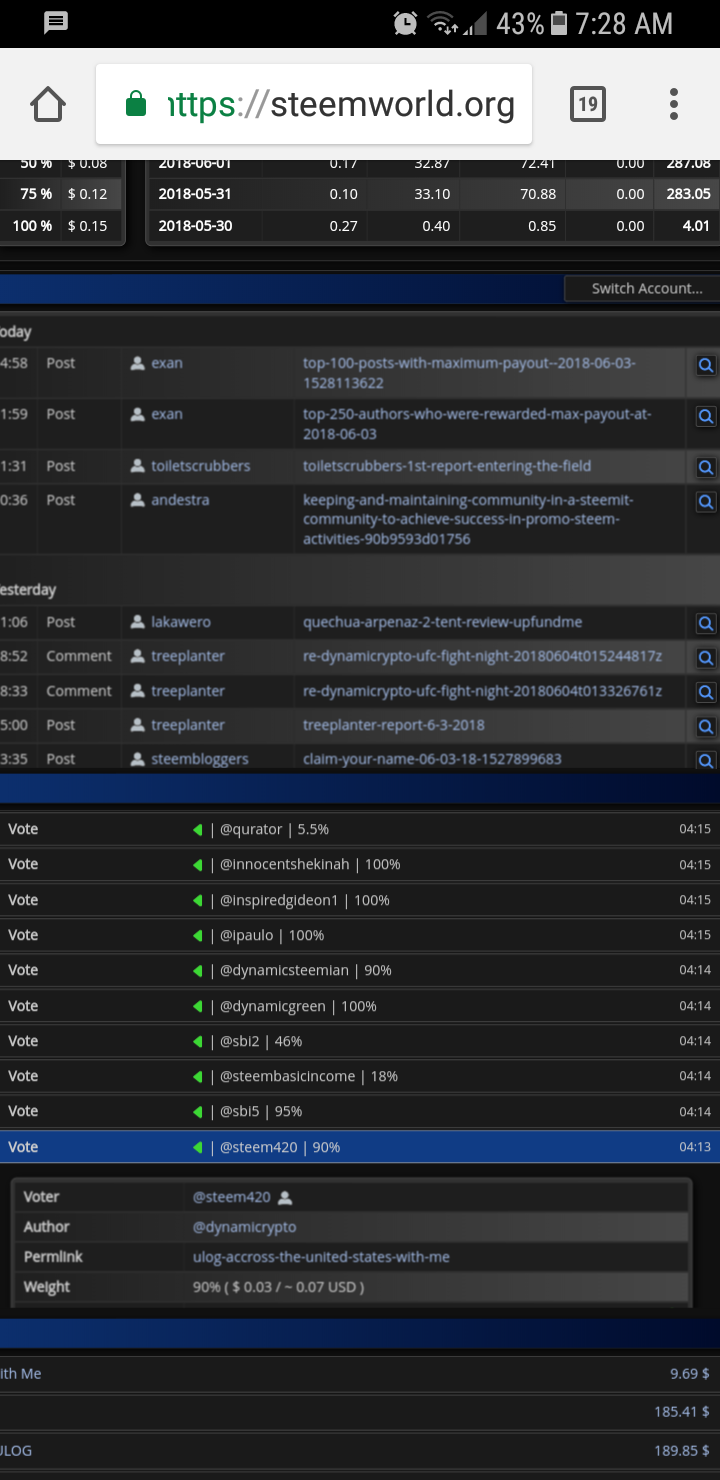The image size is (720, 1480).
Task: Open quechua-arpenaz-2-tent-review-upfundme link
Action: pyautogui.click(x=442, y=622)
